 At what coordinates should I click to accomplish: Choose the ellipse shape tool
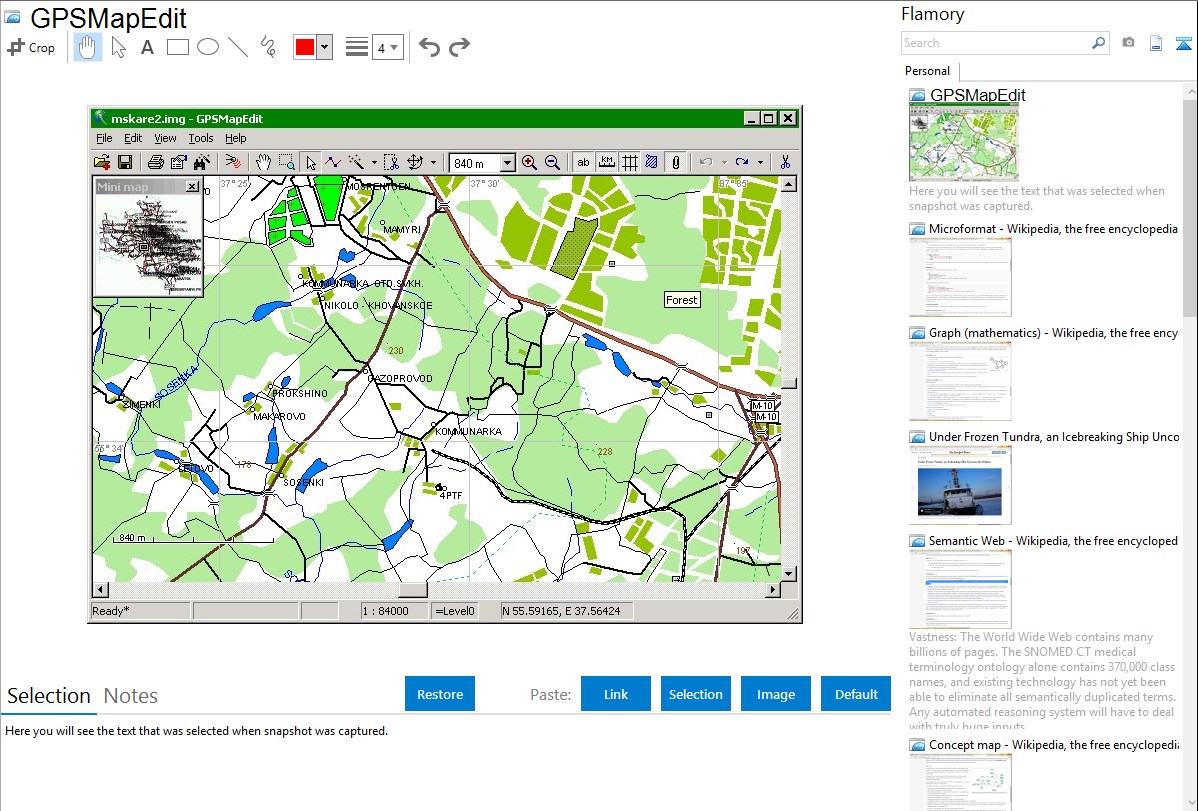coord(208,47)
